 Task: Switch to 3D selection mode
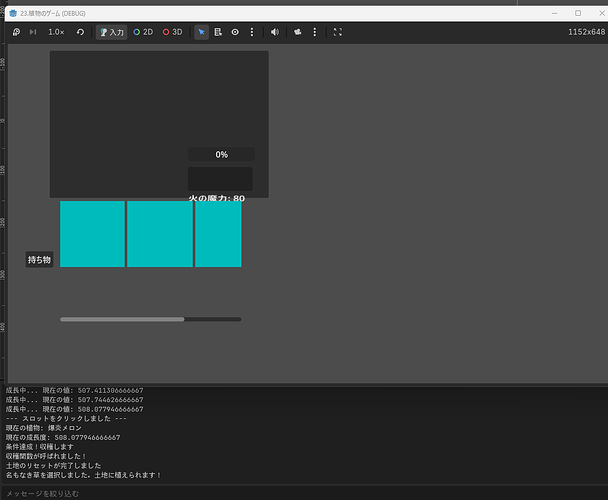[x=173, y=32]
